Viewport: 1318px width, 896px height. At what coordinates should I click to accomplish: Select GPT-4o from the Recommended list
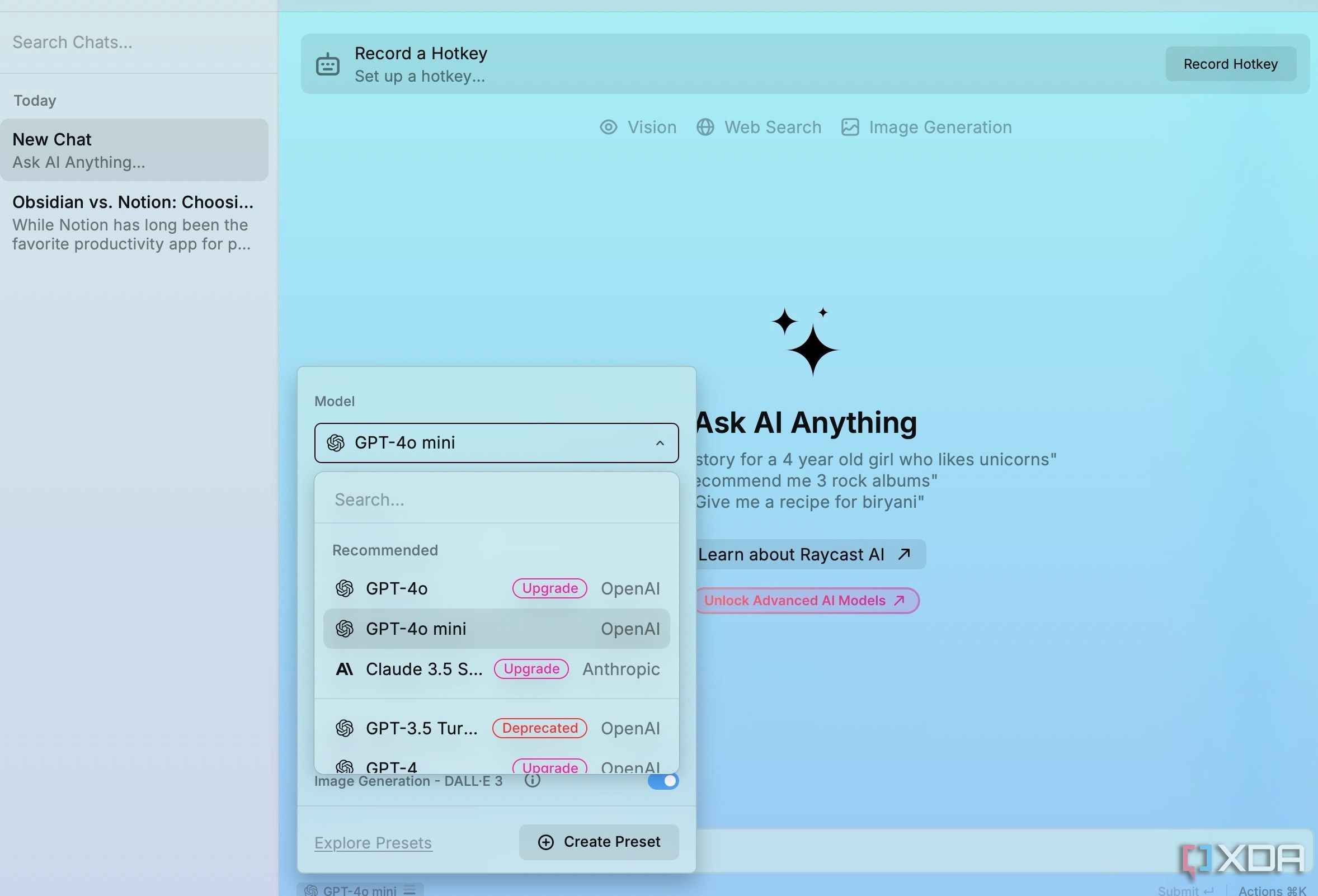pyautogui.click(x=496, y=588)
